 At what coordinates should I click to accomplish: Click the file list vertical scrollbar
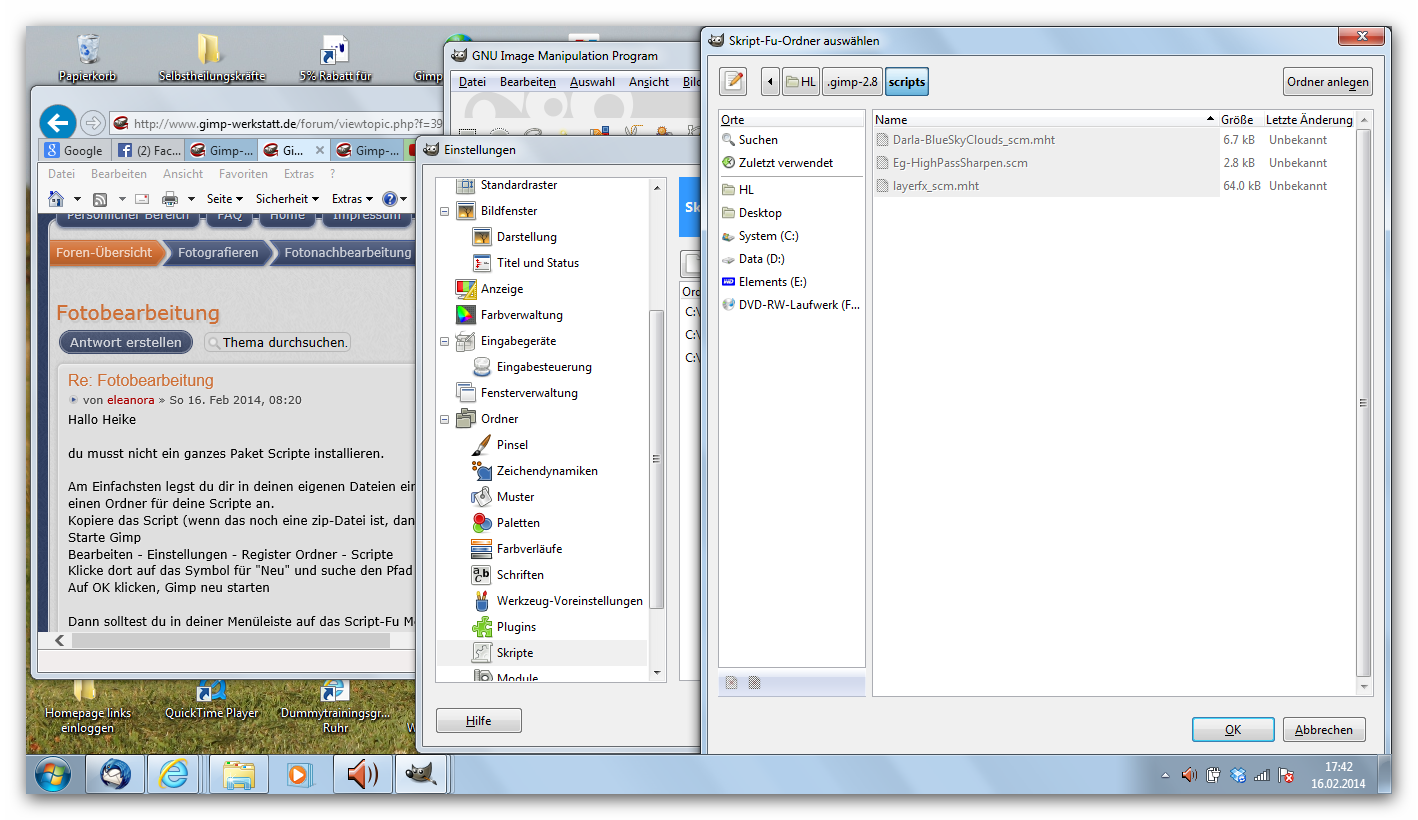coord(1364,402)
